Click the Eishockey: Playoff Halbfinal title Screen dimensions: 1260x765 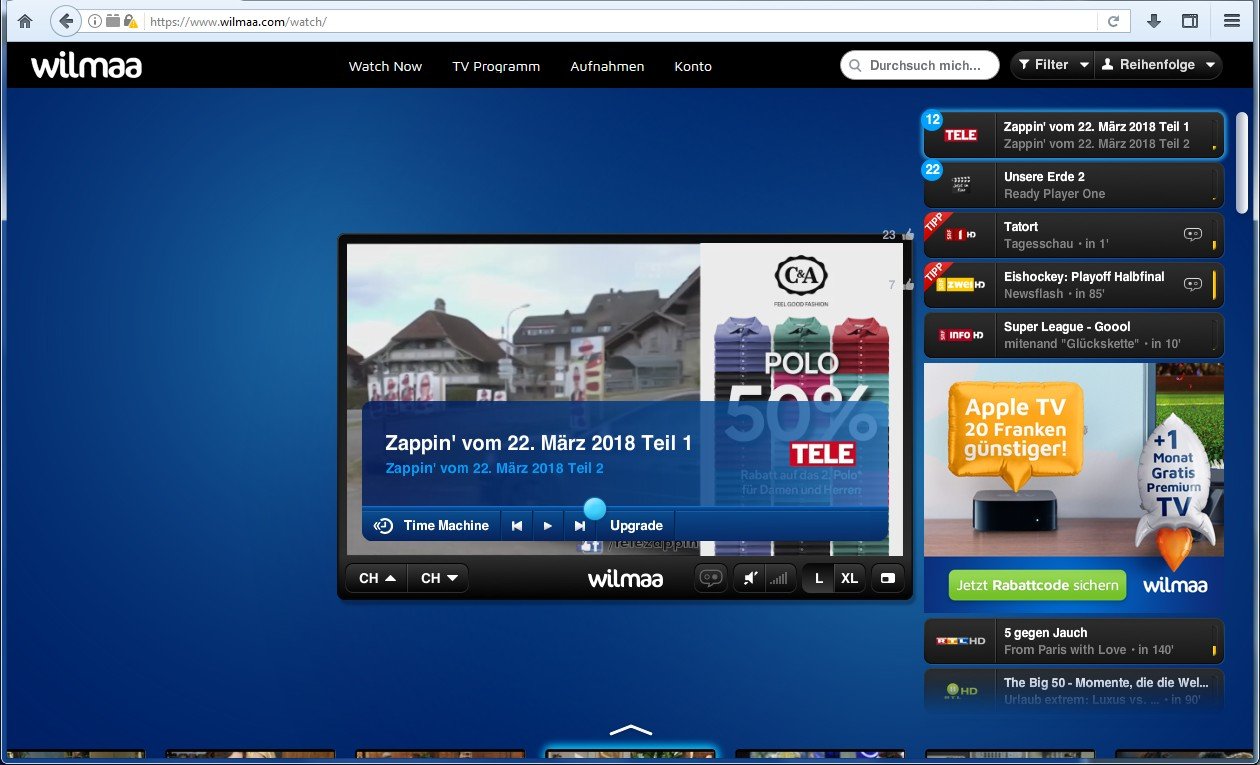1084,277
